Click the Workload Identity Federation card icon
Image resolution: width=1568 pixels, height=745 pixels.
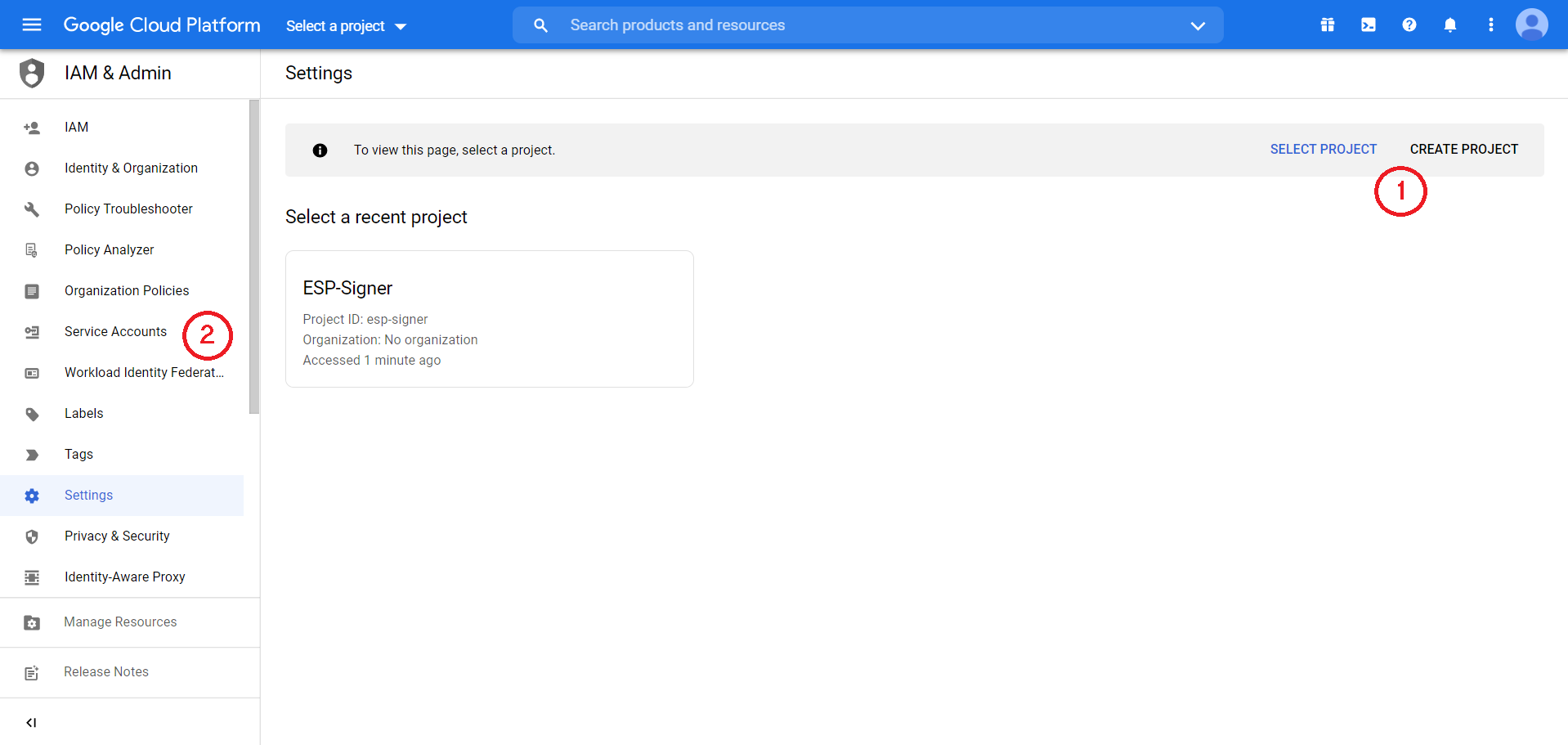coord(32,373)
